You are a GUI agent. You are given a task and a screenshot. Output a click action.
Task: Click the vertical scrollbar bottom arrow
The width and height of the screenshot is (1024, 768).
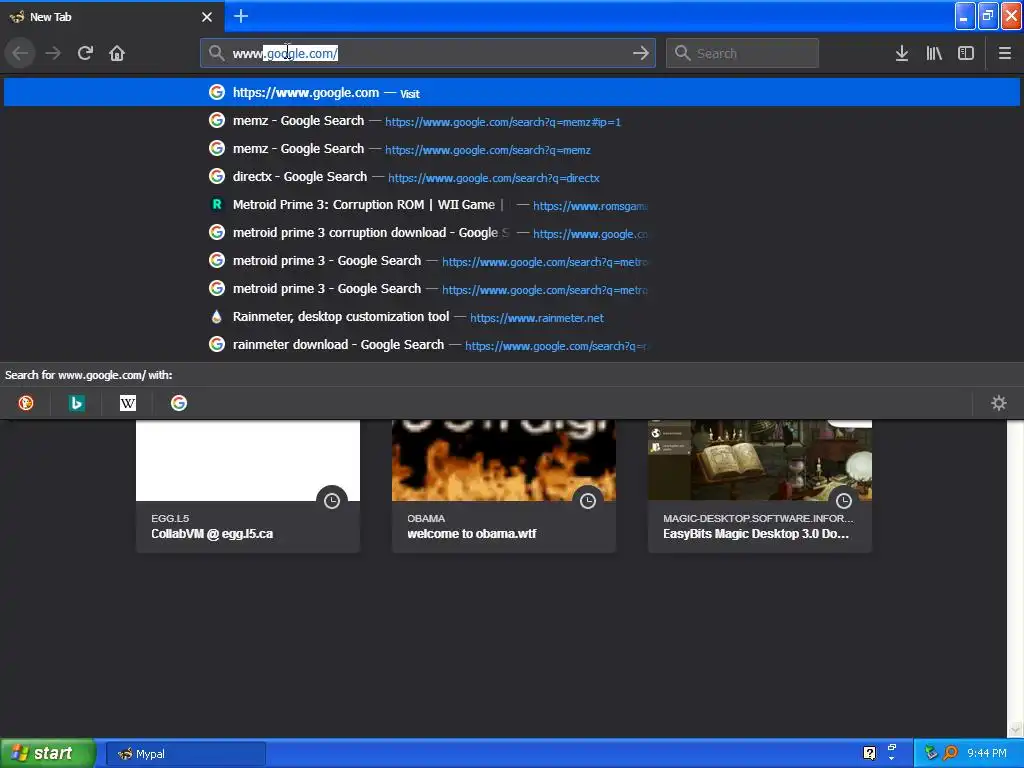[x=1014, y=729]
